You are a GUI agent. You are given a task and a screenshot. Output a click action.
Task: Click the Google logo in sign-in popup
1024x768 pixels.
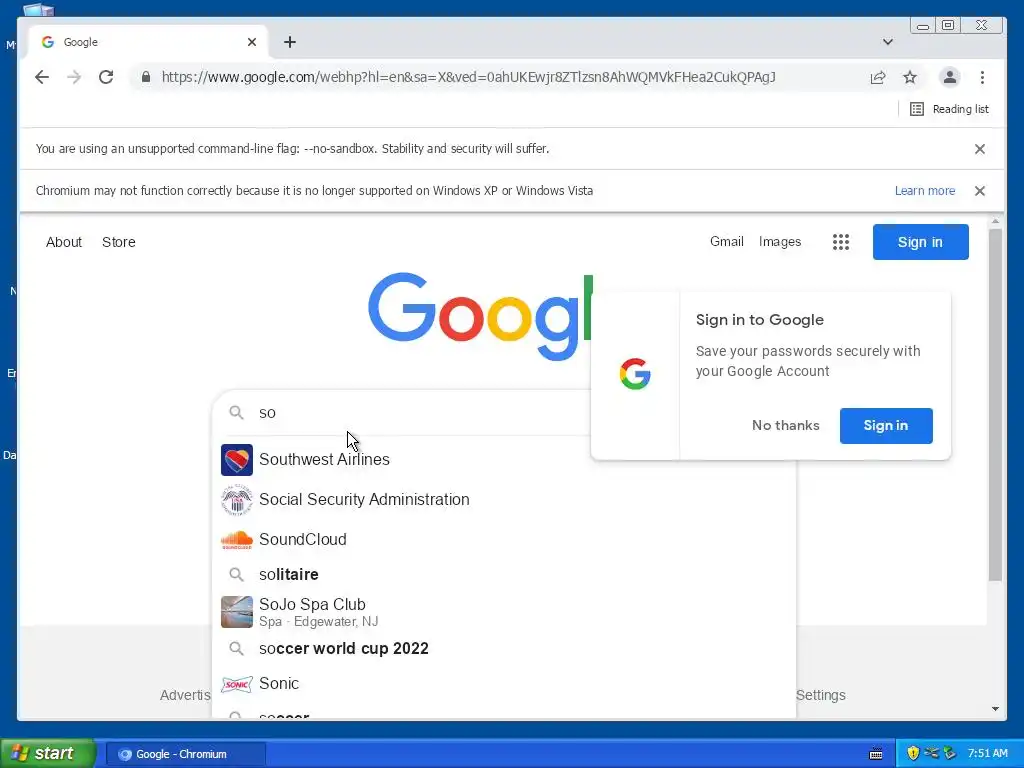pos(635,374)
